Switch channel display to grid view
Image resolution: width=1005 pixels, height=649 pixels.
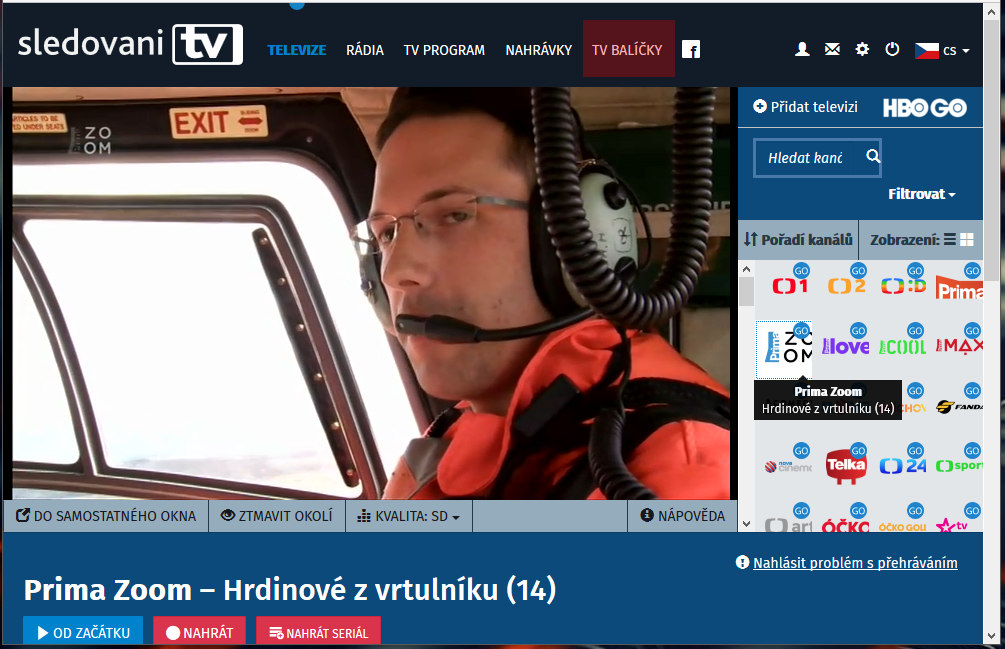[x=967, y=240]
